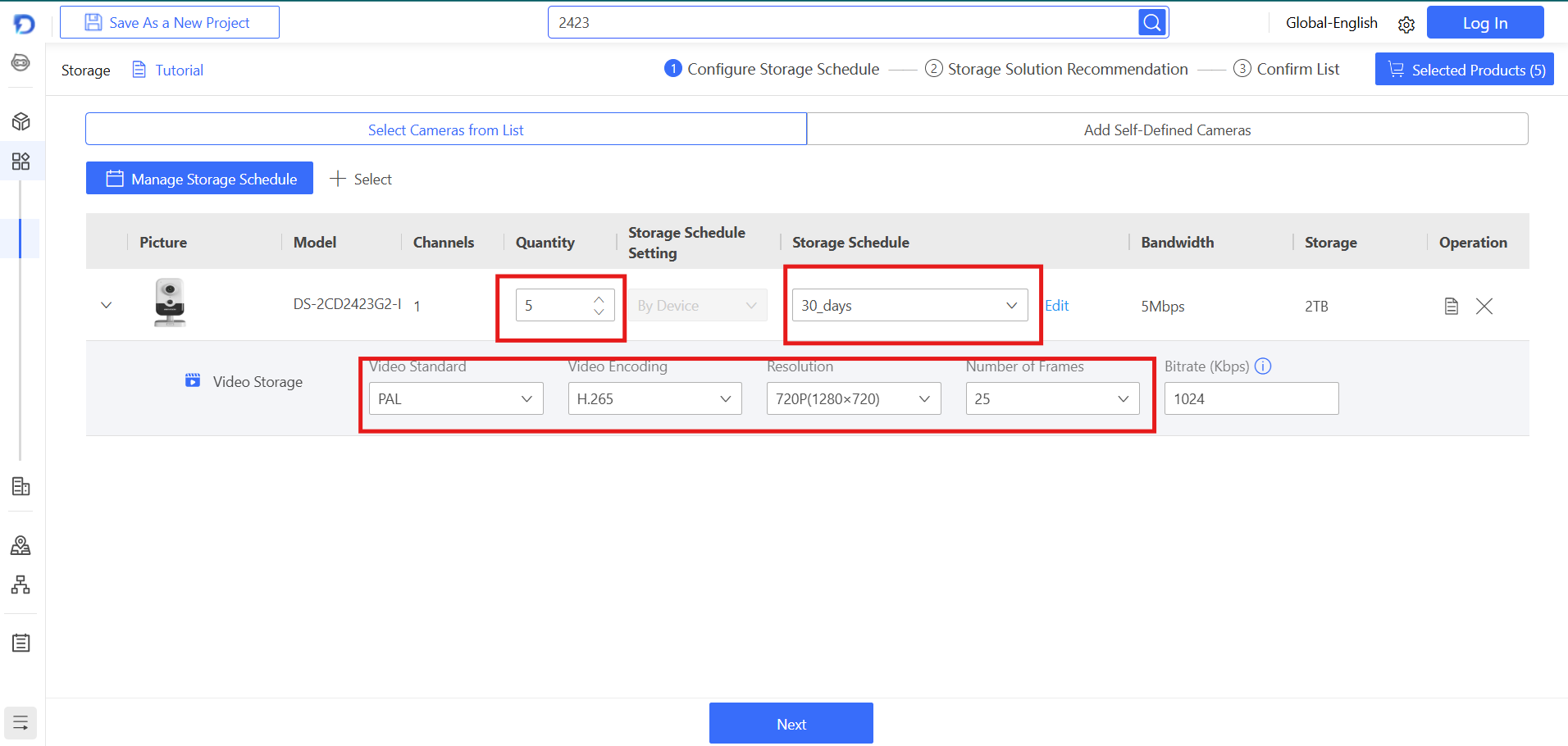Screen dimensions: 1568x746
Task: Click the 3D cube sidebar icon
Action: point(21,122)
